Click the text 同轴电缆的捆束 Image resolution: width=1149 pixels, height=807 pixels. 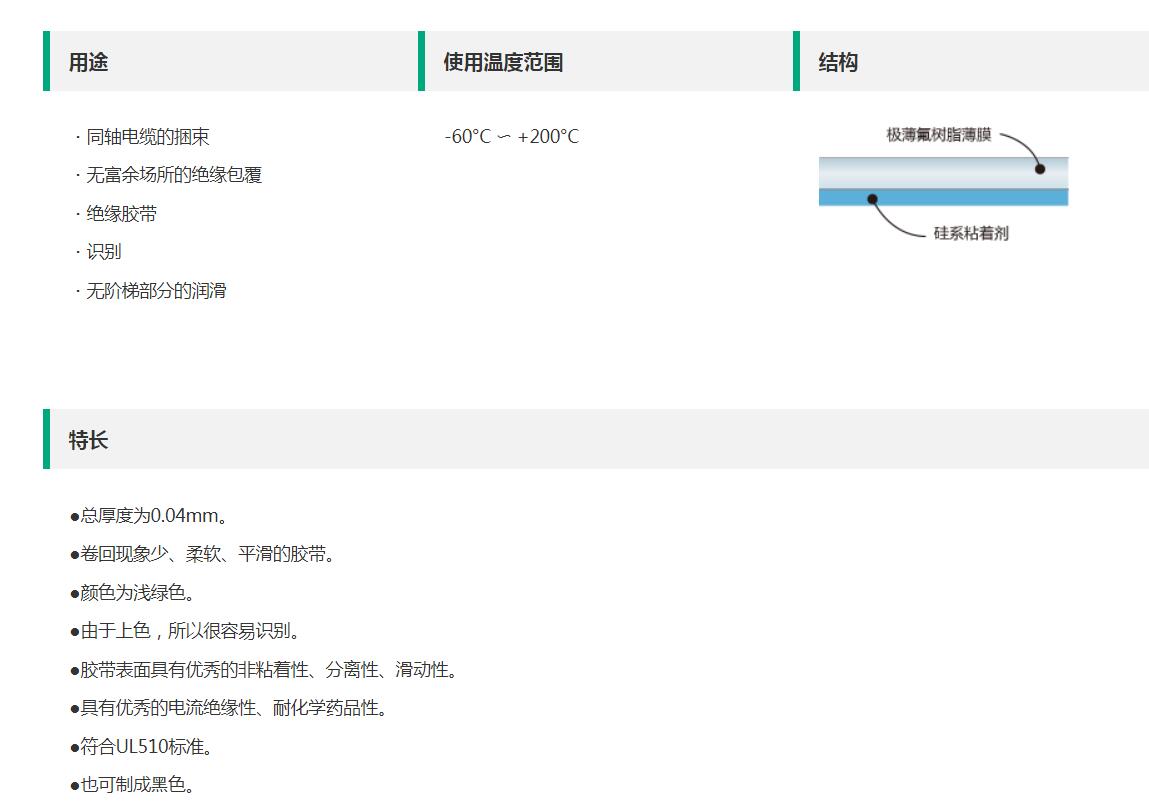(x=147, y=136)
